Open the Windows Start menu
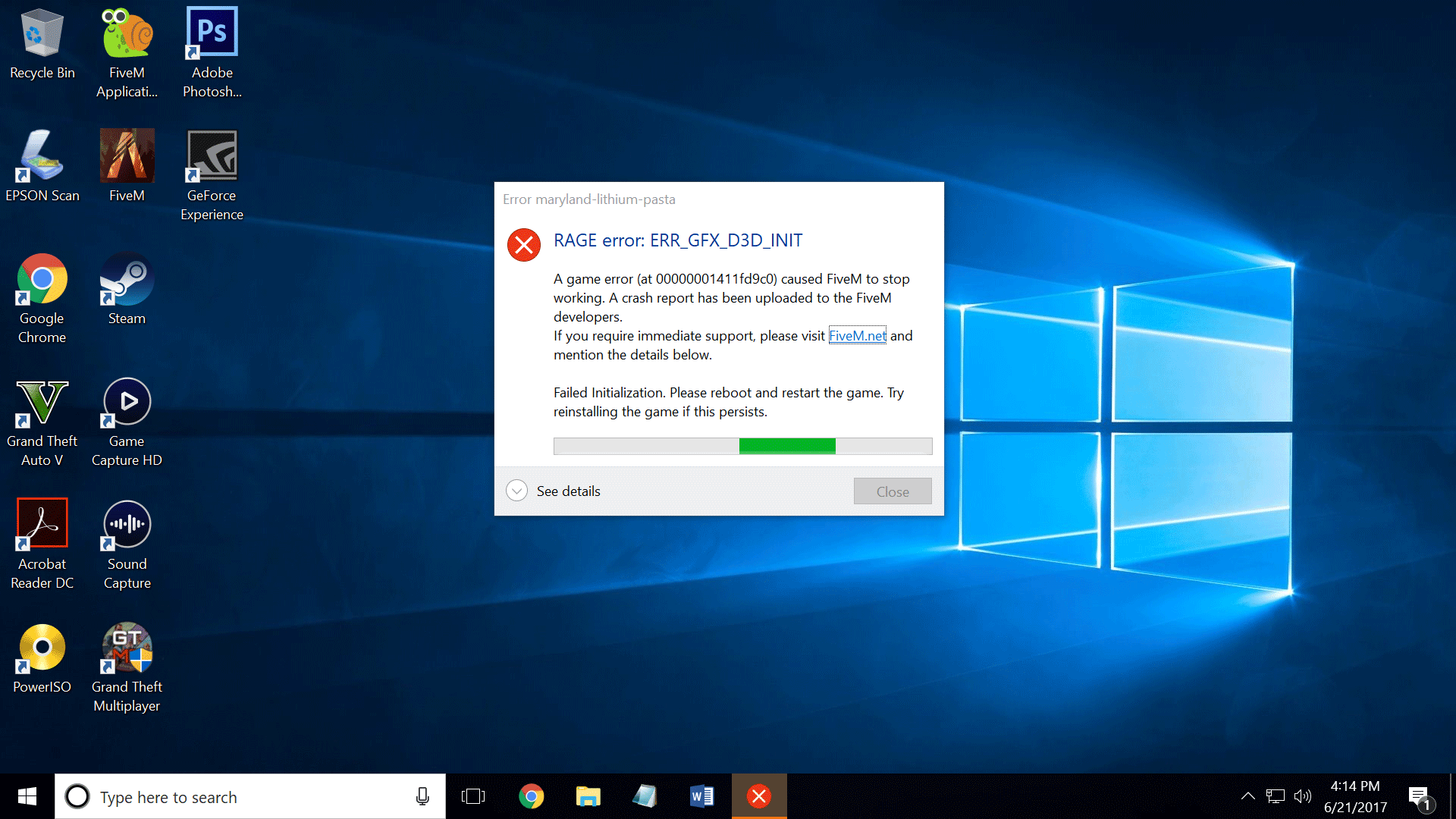This screenshot has height=819, width=1456. point(27,796)
